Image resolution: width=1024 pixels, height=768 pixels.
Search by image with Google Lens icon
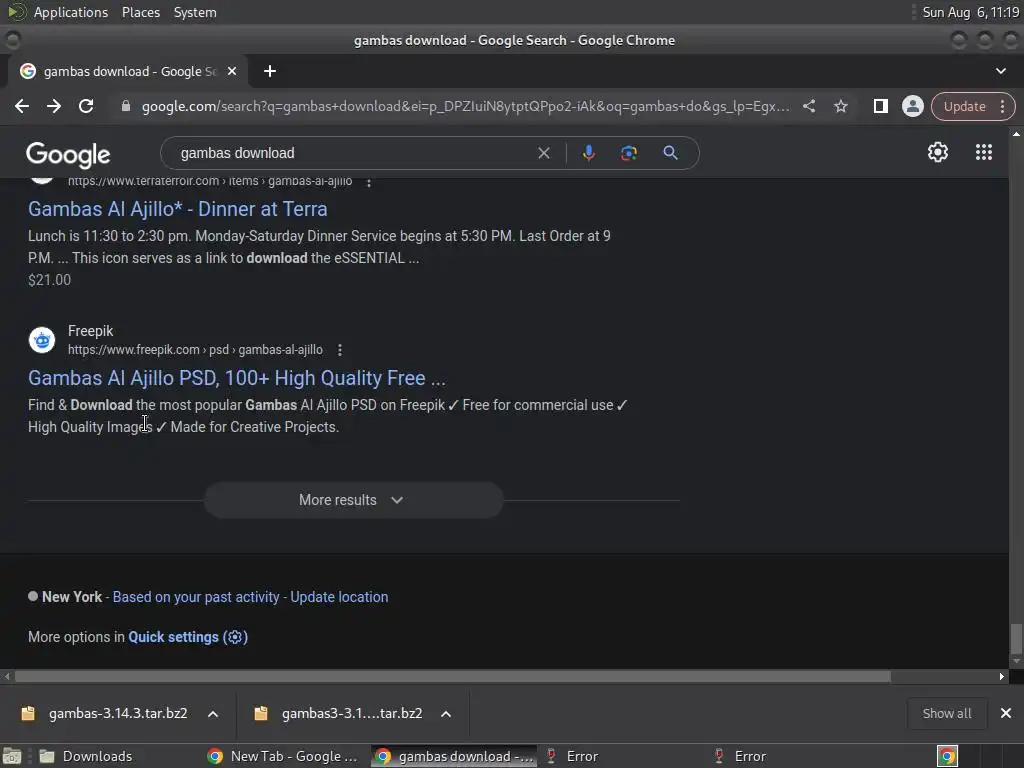pyautogui.click(x=629, y=153)
